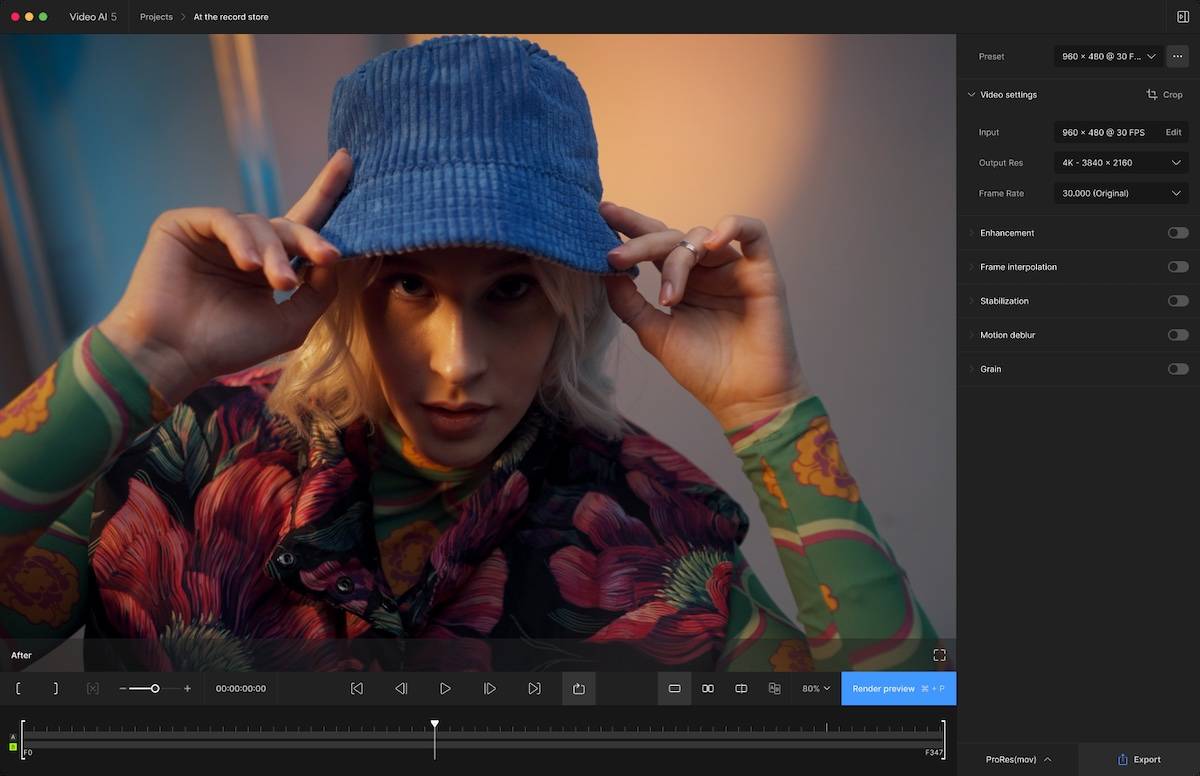Toggle the right sidebar panel icon
The image size is (1200, 776).
1183,17
